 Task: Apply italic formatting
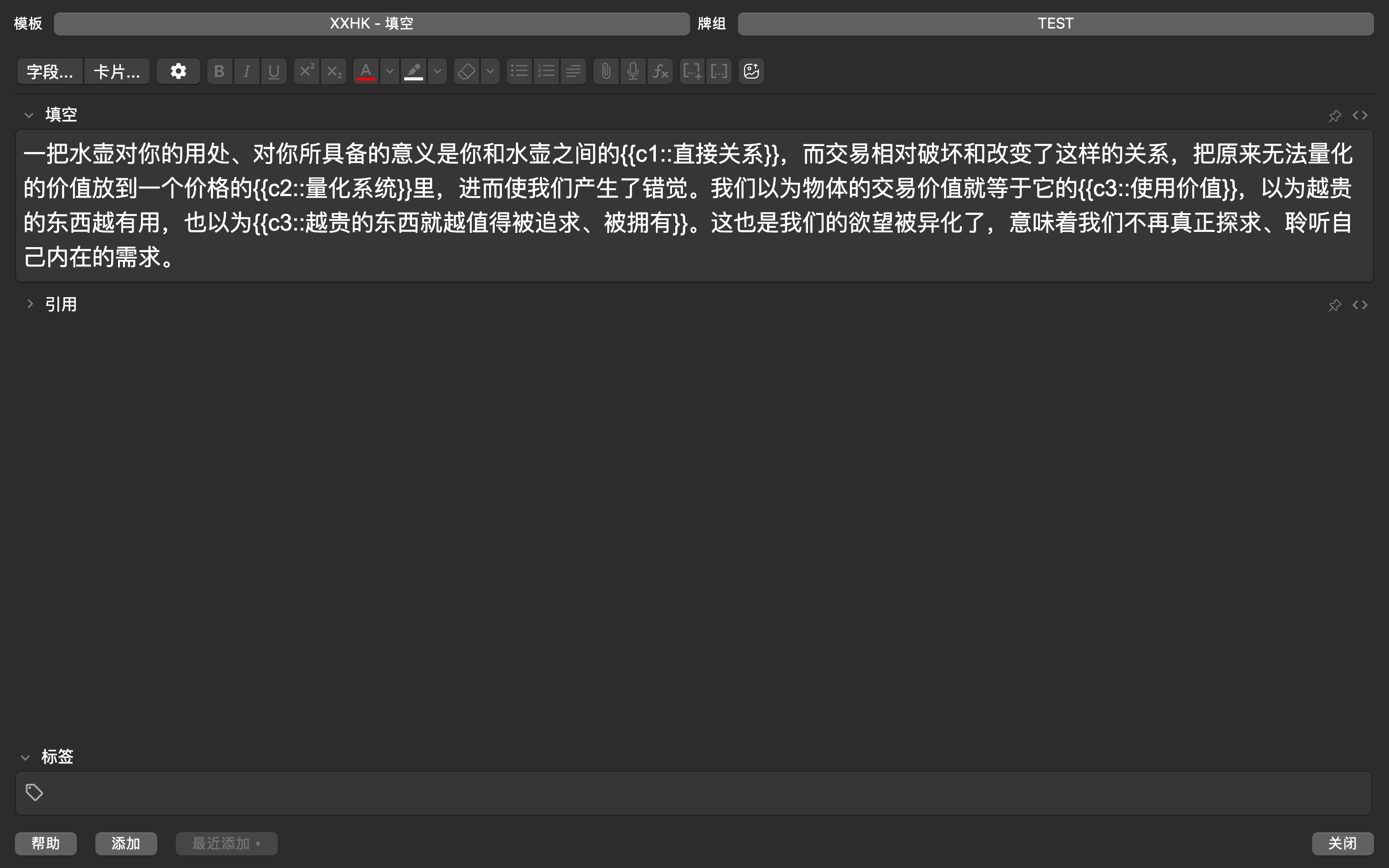[x=246, y=71]
